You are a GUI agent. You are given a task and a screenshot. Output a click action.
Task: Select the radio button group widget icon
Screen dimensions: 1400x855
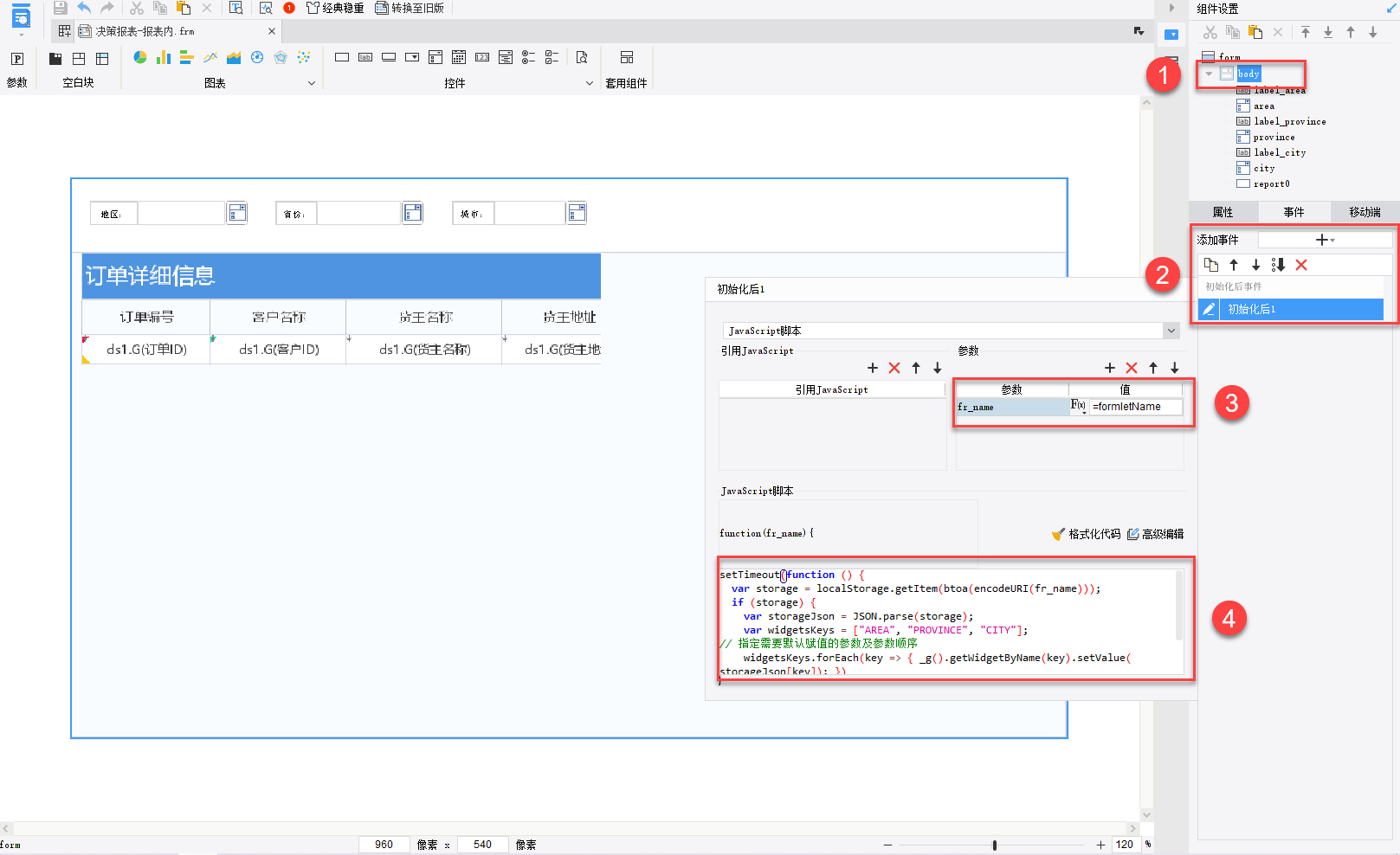point(528,57)
